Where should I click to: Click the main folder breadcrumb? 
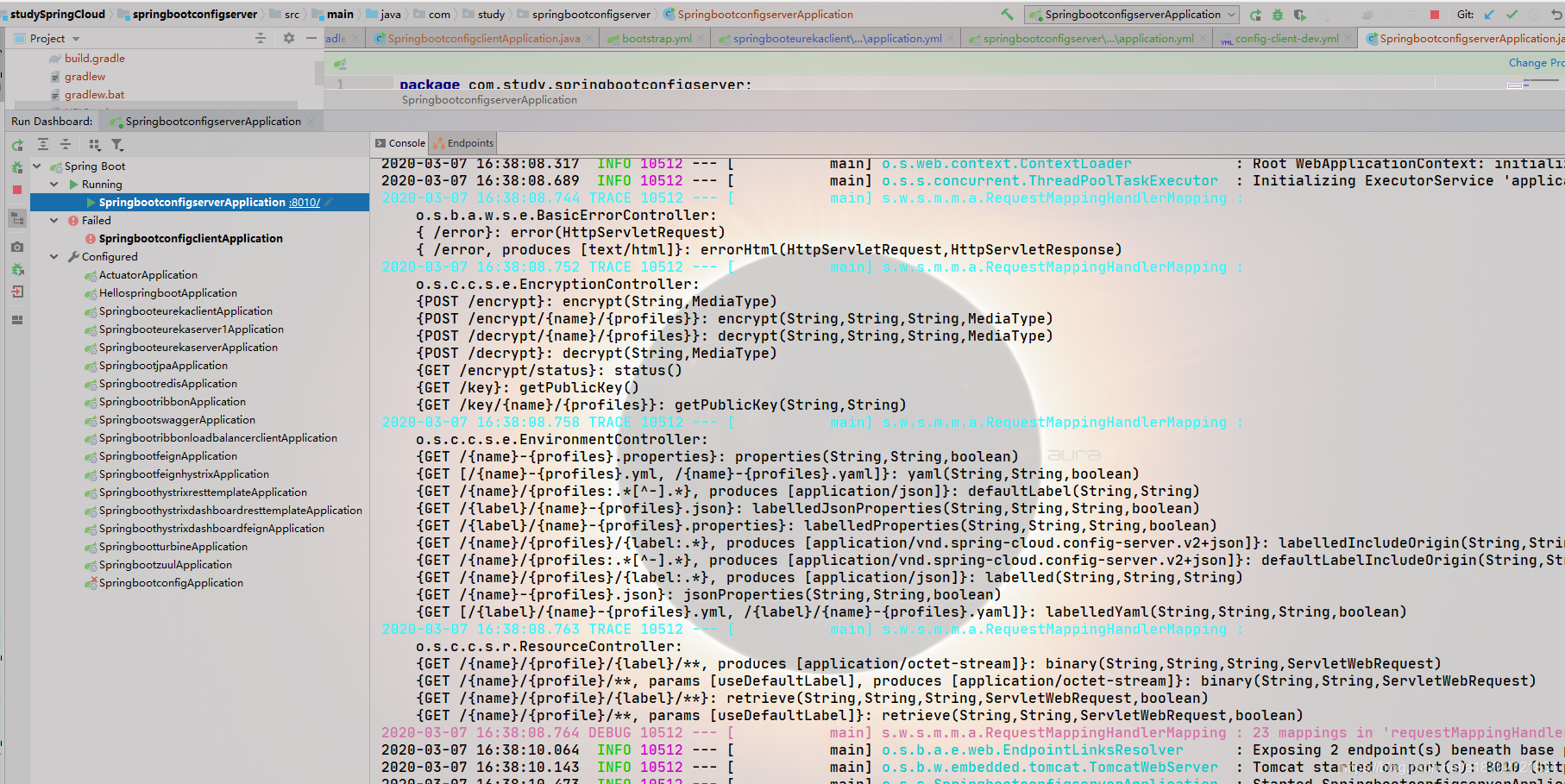(x=332, y=15)
